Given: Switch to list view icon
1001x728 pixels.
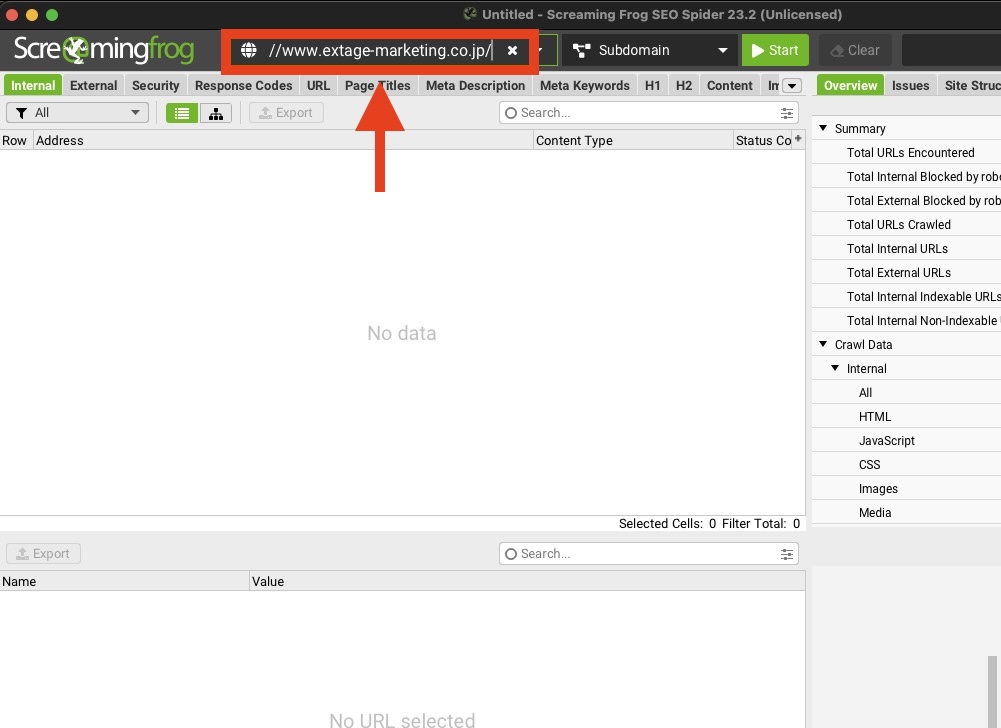Looking at the screenshot, I should pyautogui.click(x=181, y=113).
